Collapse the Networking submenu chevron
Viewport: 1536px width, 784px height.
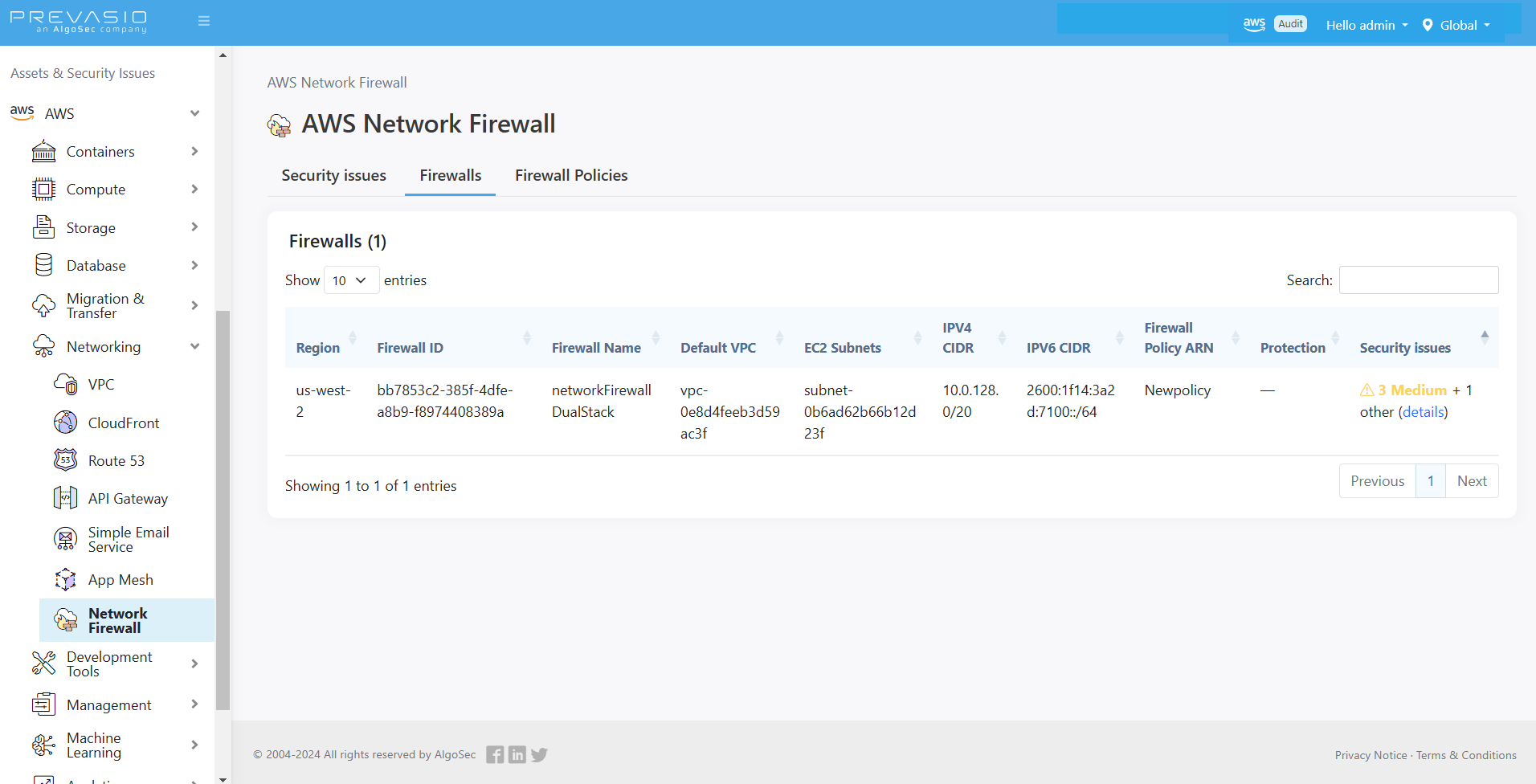[194, 346]
